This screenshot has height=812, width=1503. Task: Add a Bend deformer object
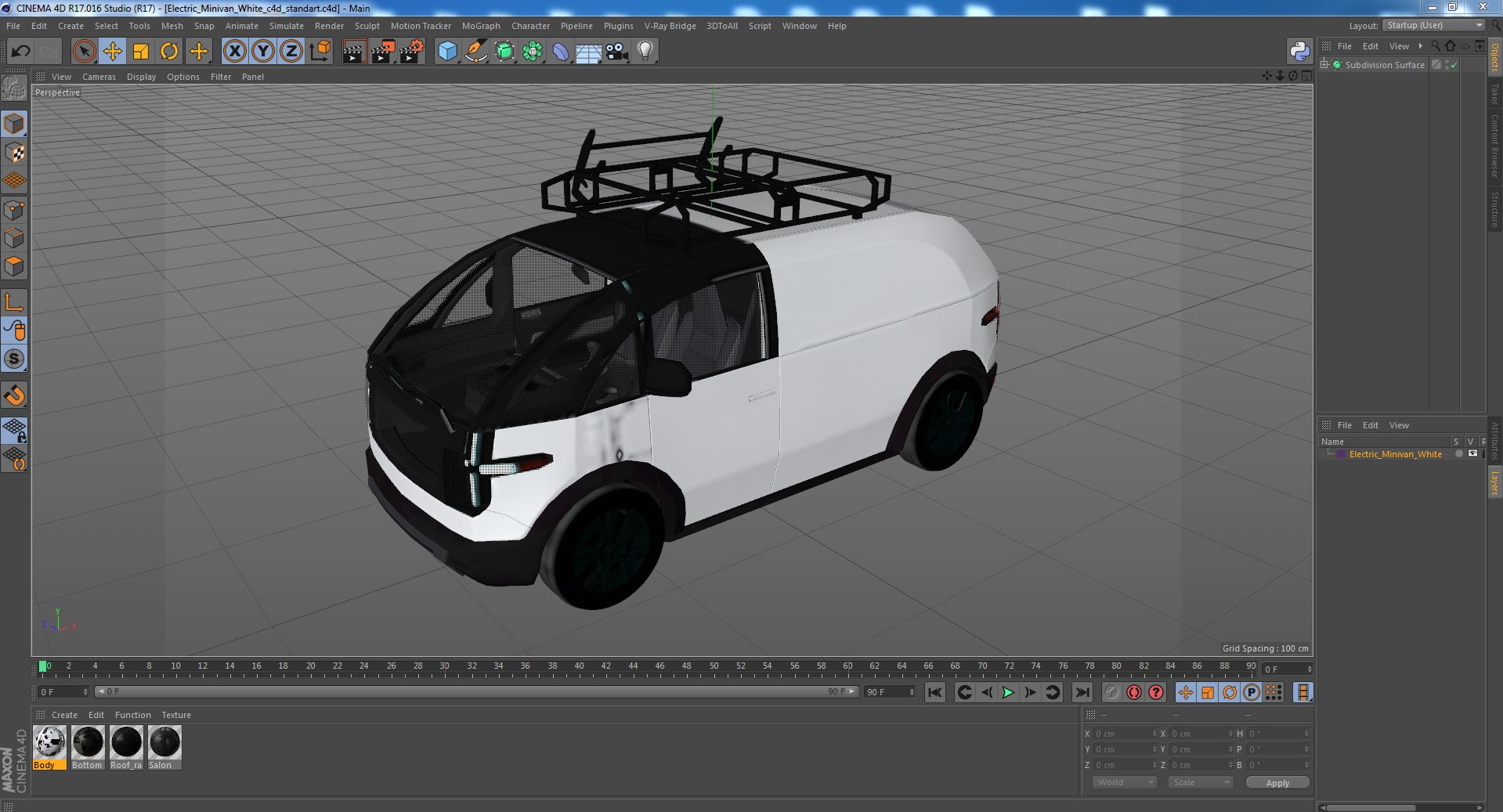(561, 52)
